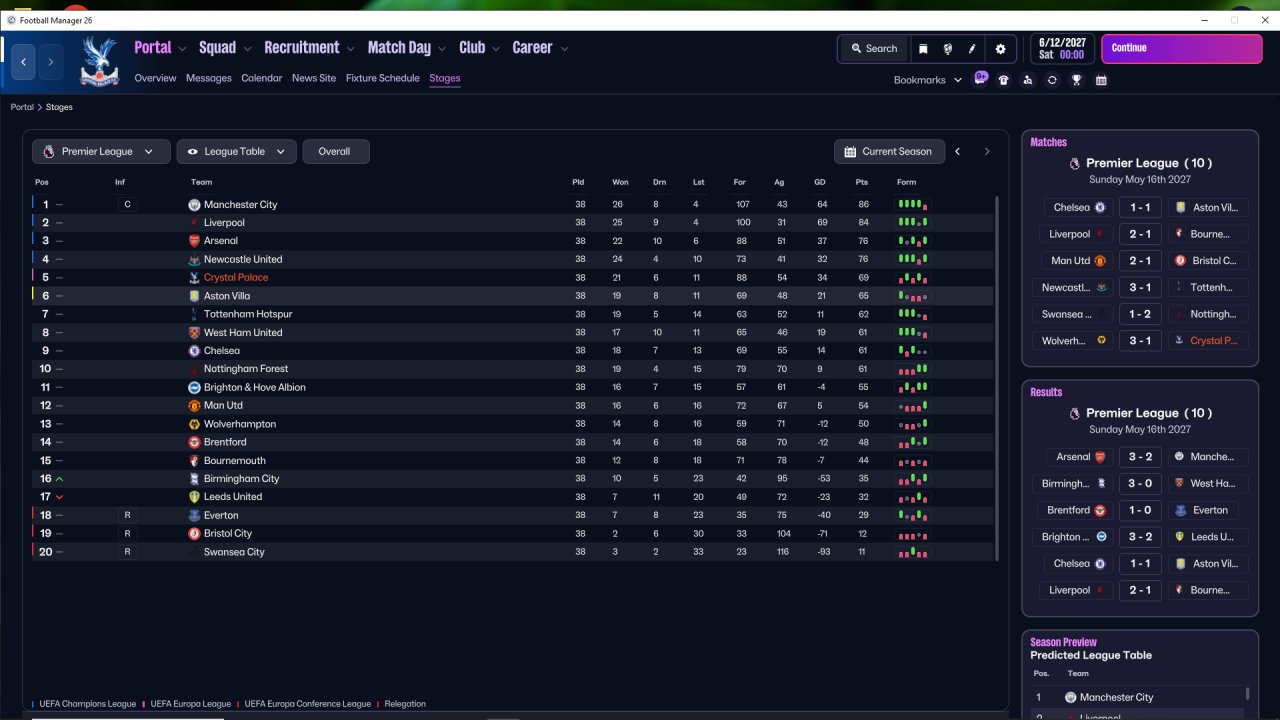Click the Crystal Palace club crest
Screen dimensions: 1280x720
coord(98,60)
